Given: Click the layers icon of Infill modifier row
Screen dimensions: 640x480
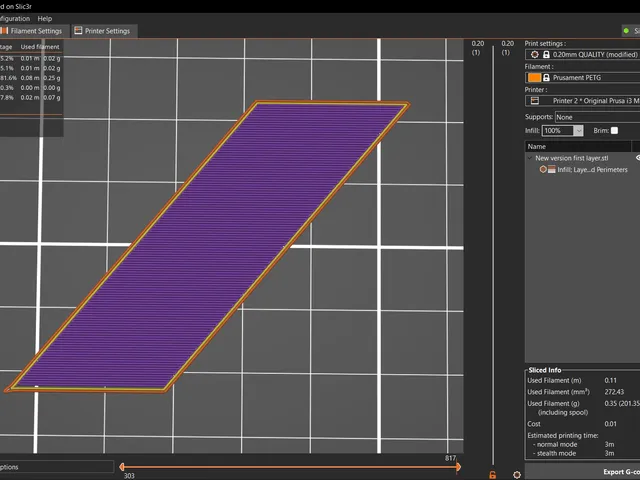Looking at the screenshot, I should click(551, 169).
